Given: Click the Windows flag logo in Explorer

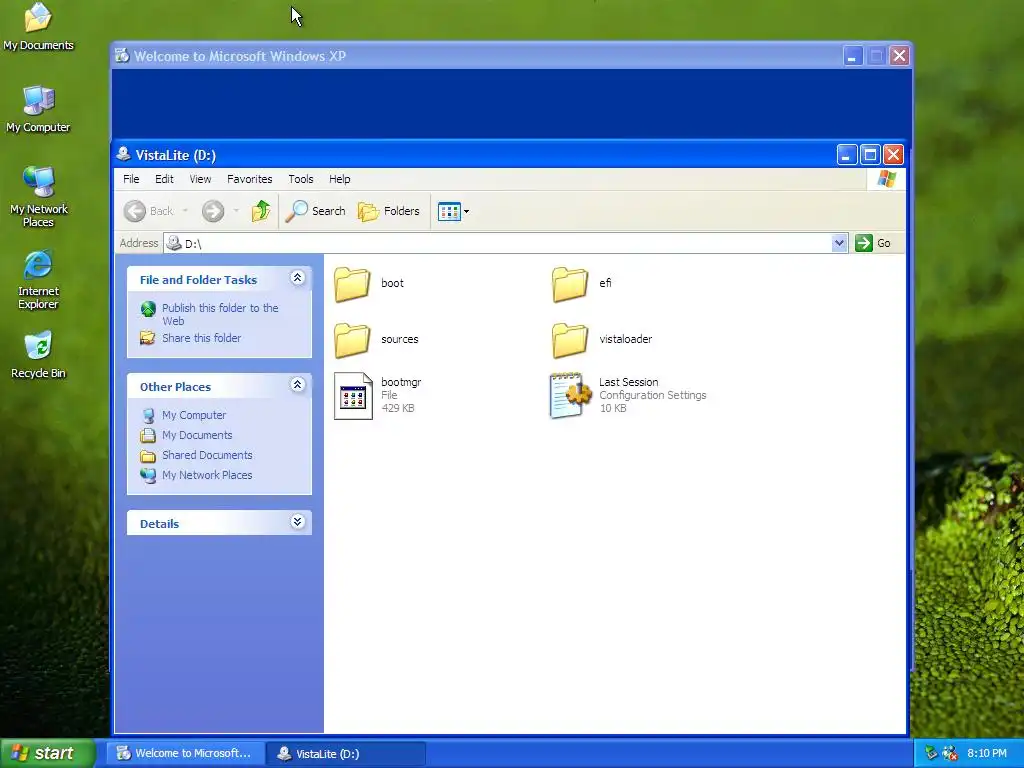Looking at the screenshot, I should (x=887, y=179).
